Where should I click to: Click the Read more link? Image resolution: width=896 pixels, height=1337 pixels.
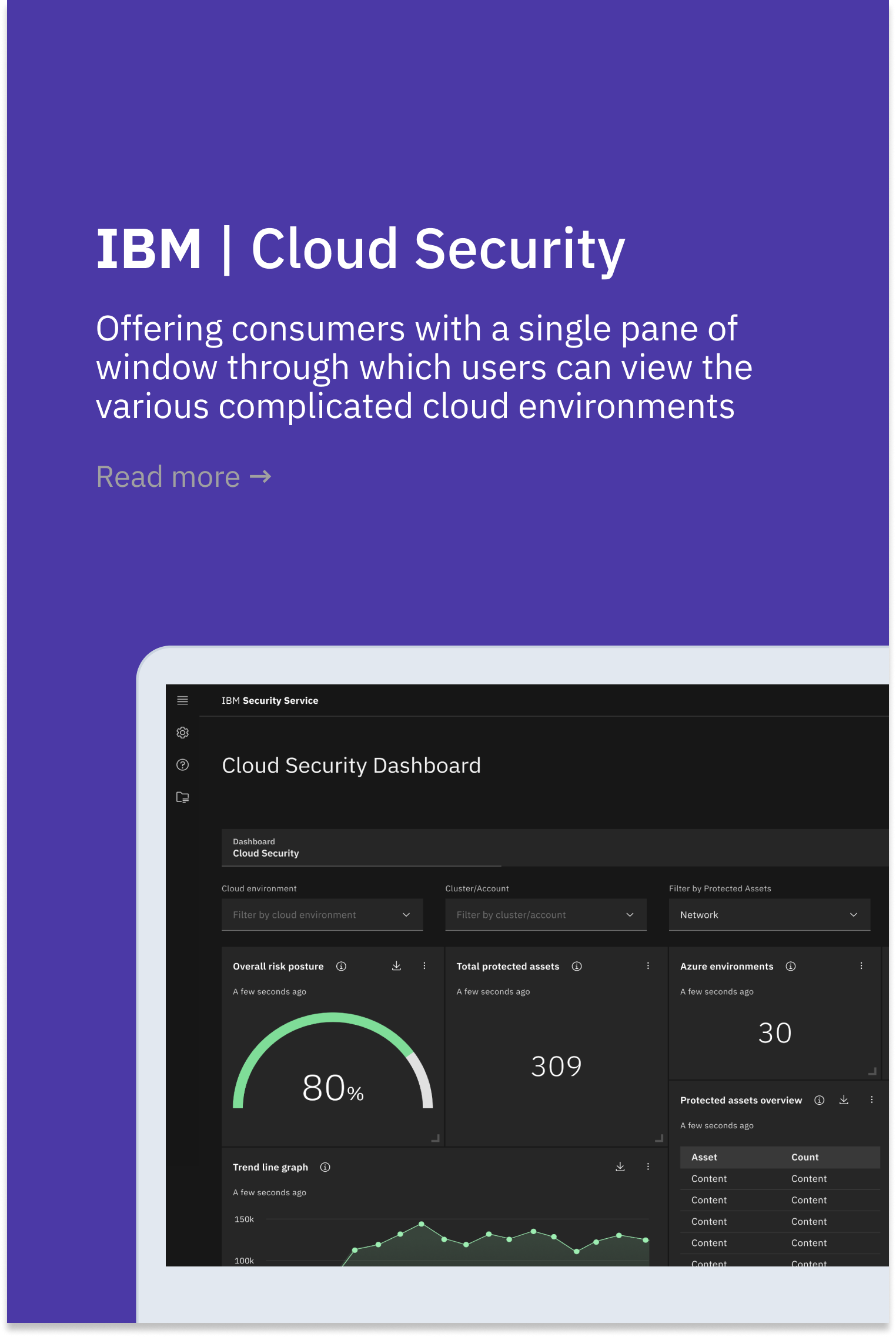183,476
